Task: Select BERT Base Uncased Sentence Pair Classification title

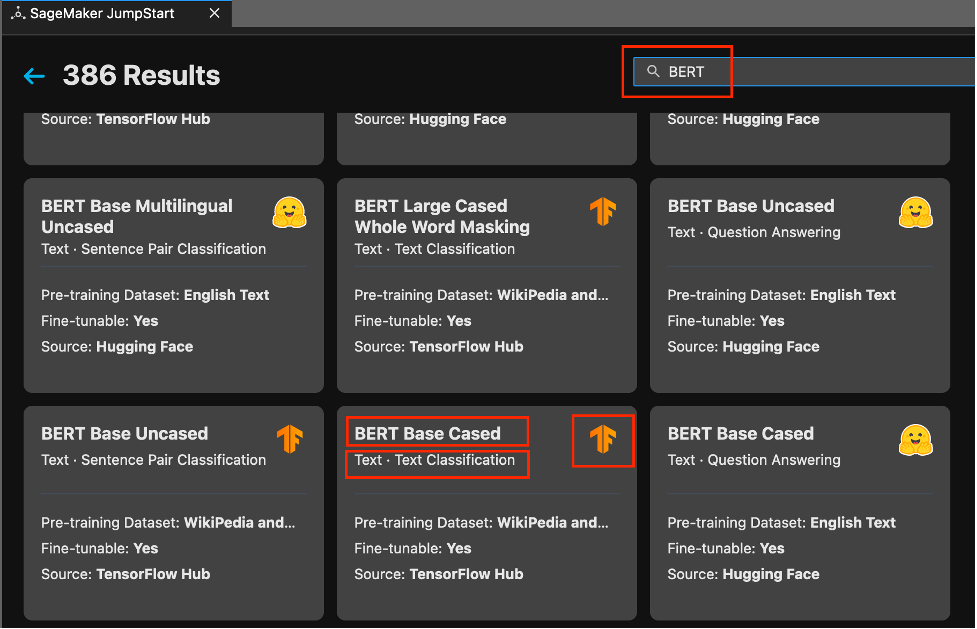Action: (x=124, y=434)
